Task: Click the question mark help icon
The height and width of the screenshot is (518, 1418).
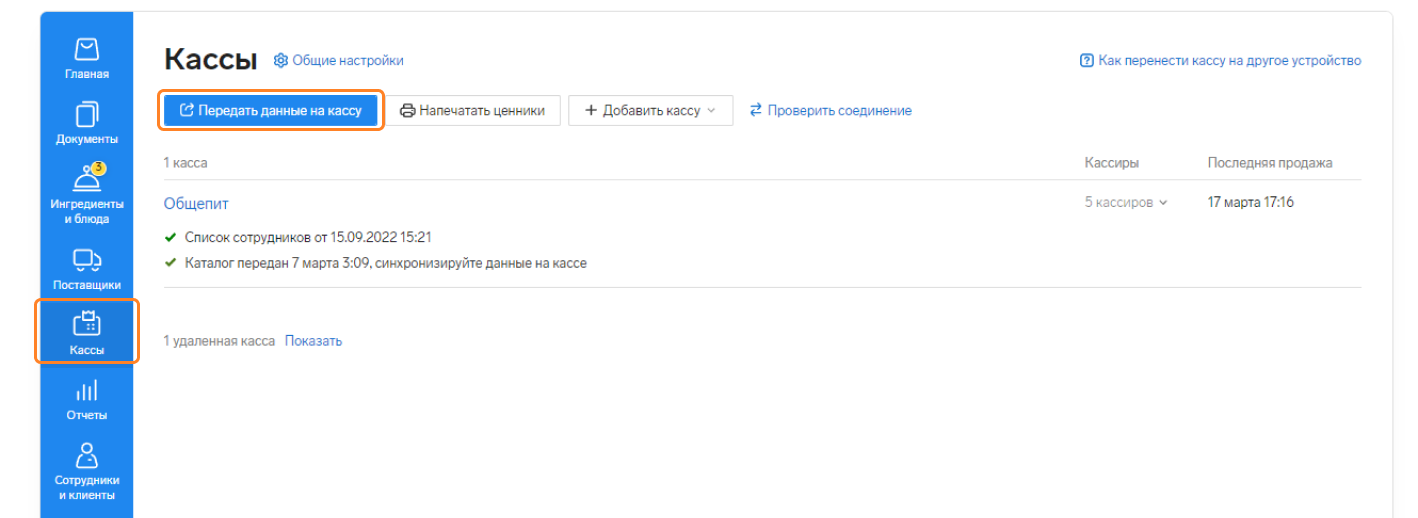Action: tap(1087, 61)
